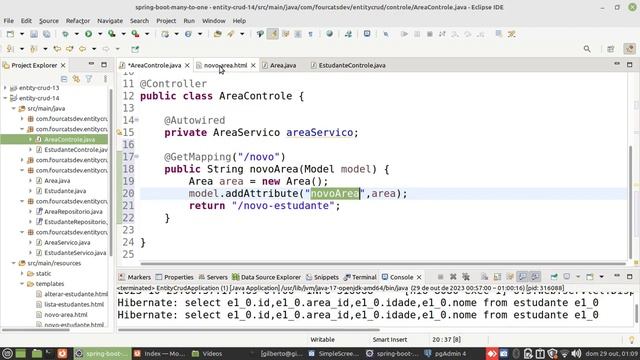
Task: Select alterar-estudante.html in templates folder
Action: tap(76, 294)
